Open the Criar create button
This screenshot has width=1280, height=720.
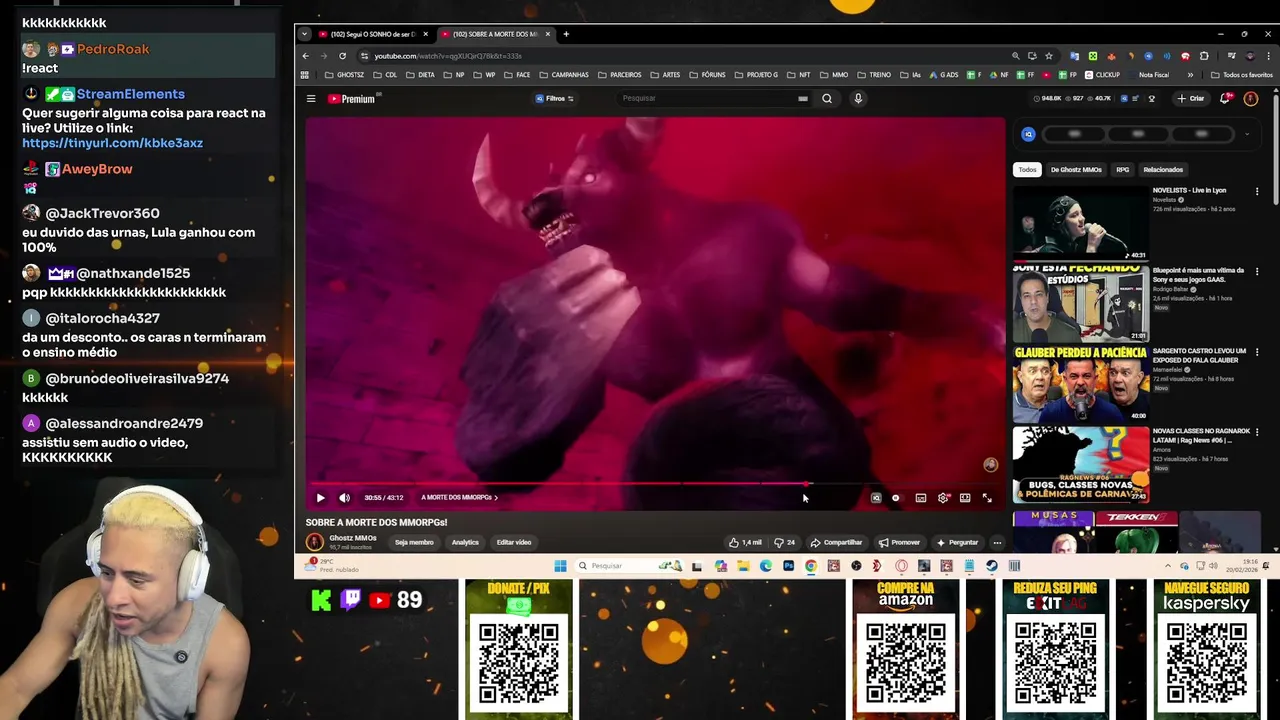click(1191, 99)
